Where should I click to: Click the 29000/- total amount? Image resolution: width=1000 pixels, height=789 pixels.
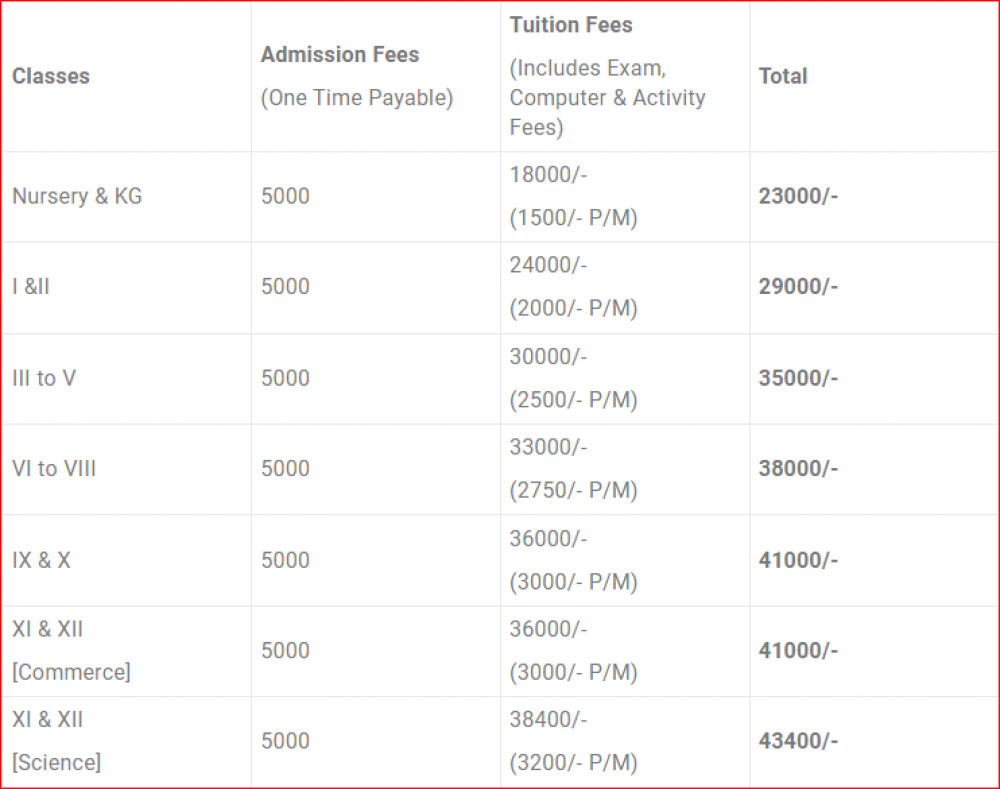(798, 287)
